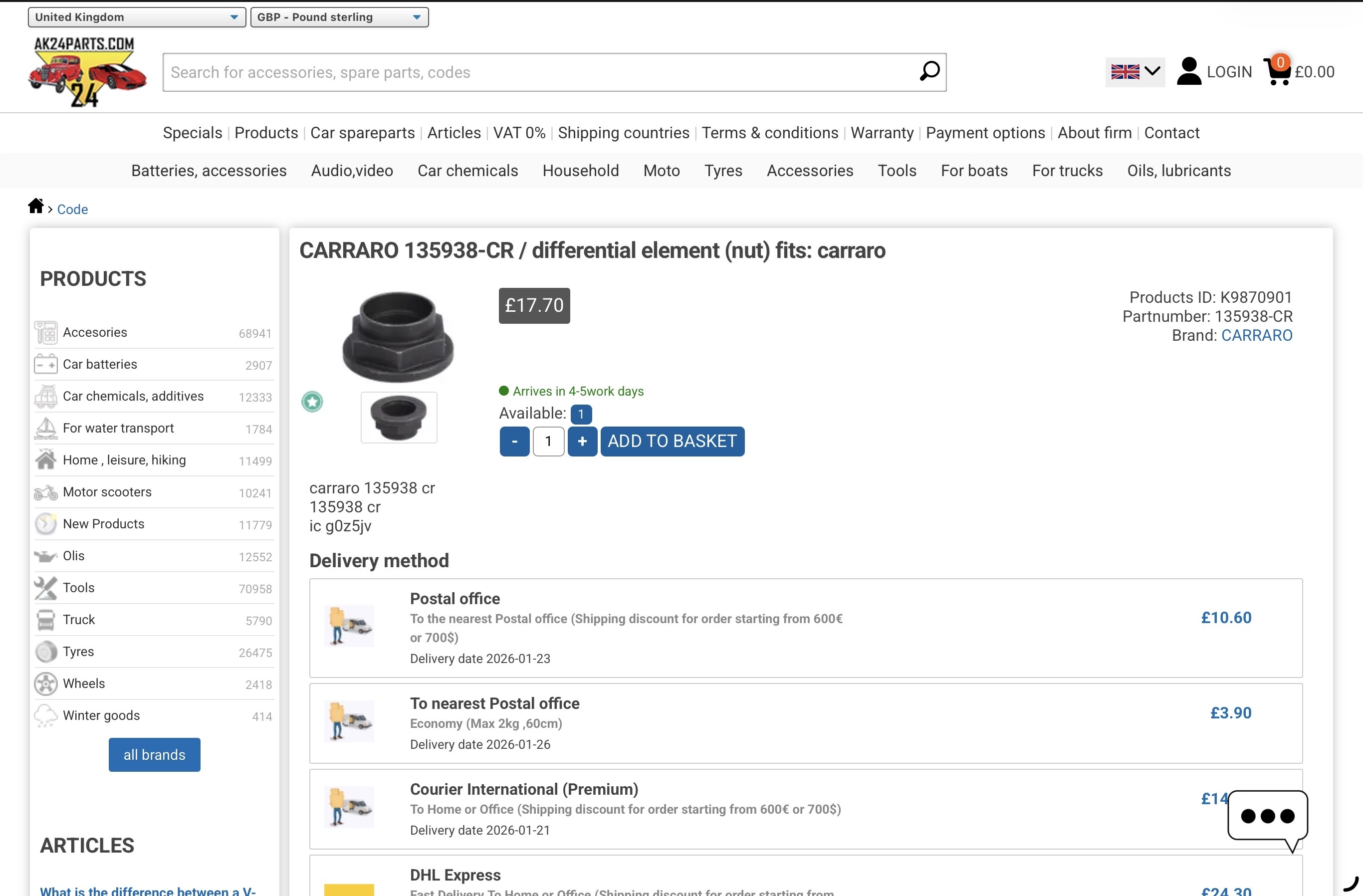Viewport: 1363px width, 896px height.
Task: Open the chat bubble widget
Action: 1267,817
